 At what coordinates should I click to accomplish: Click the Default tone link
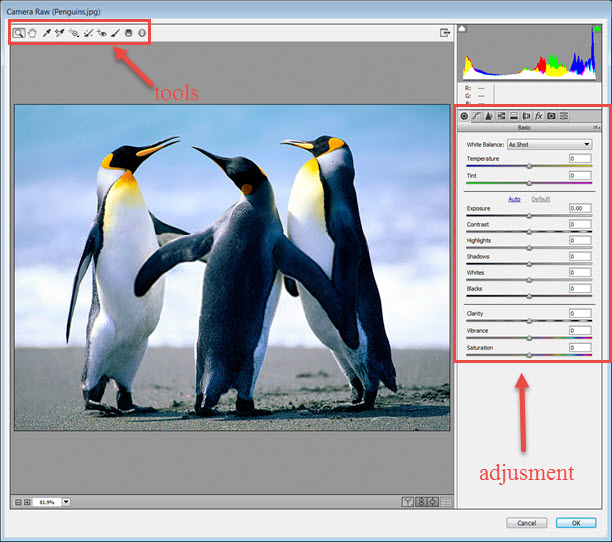(x=541, y=199)
